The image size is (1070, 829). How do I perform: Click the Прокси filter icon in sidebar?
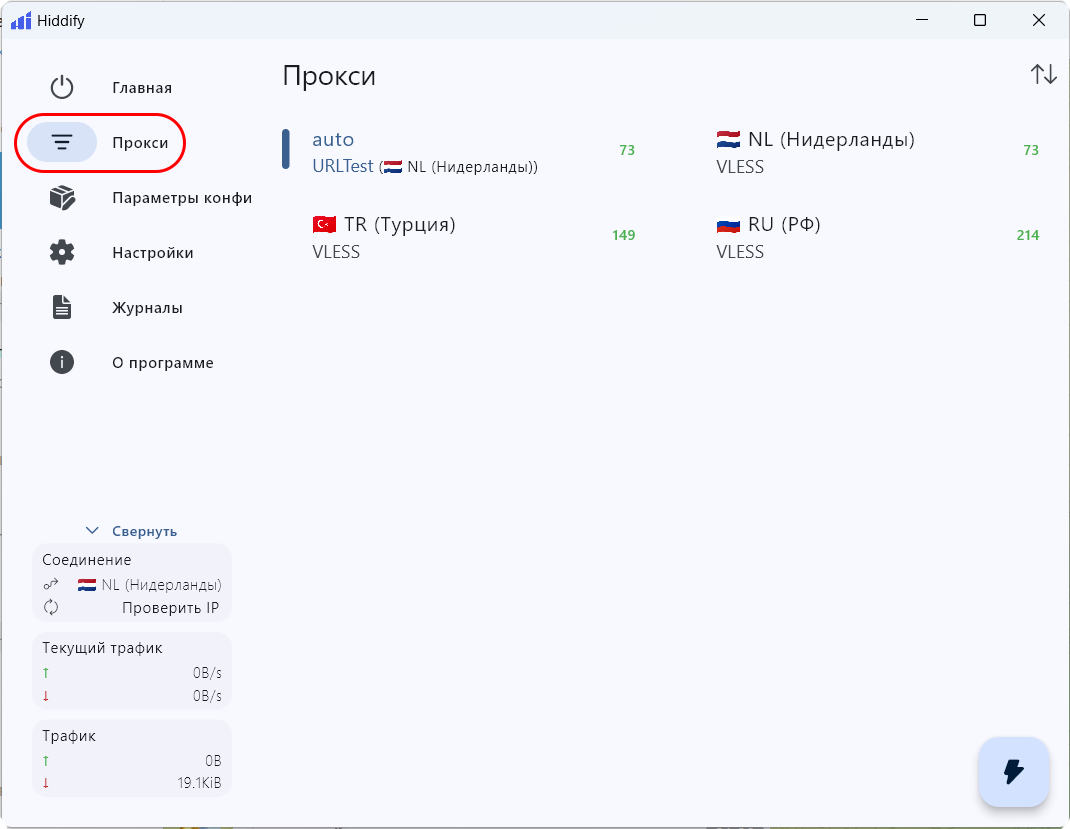pos(62,143)
